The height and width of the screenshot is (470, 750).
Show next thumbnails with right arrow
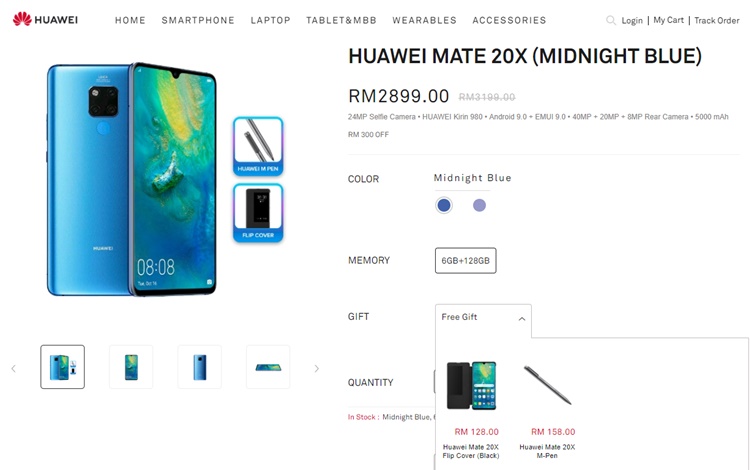click(316, 368)
